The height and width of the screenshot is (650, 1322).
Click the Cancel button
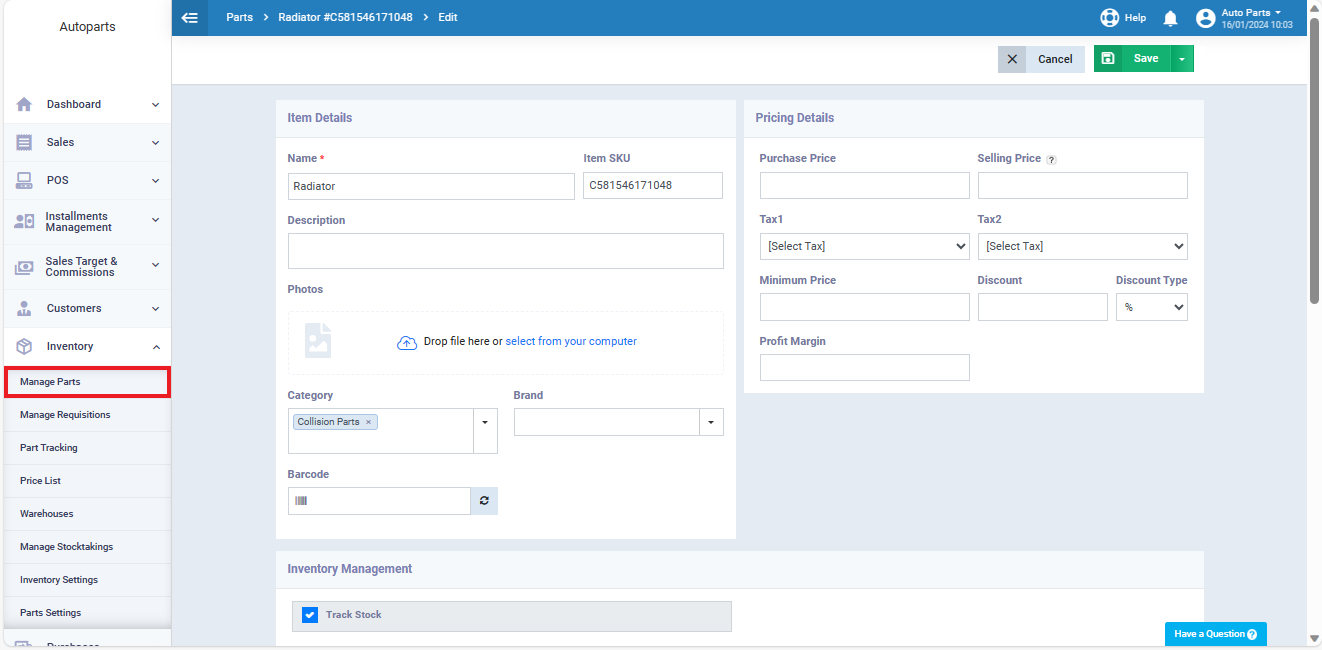(1041, 59)
